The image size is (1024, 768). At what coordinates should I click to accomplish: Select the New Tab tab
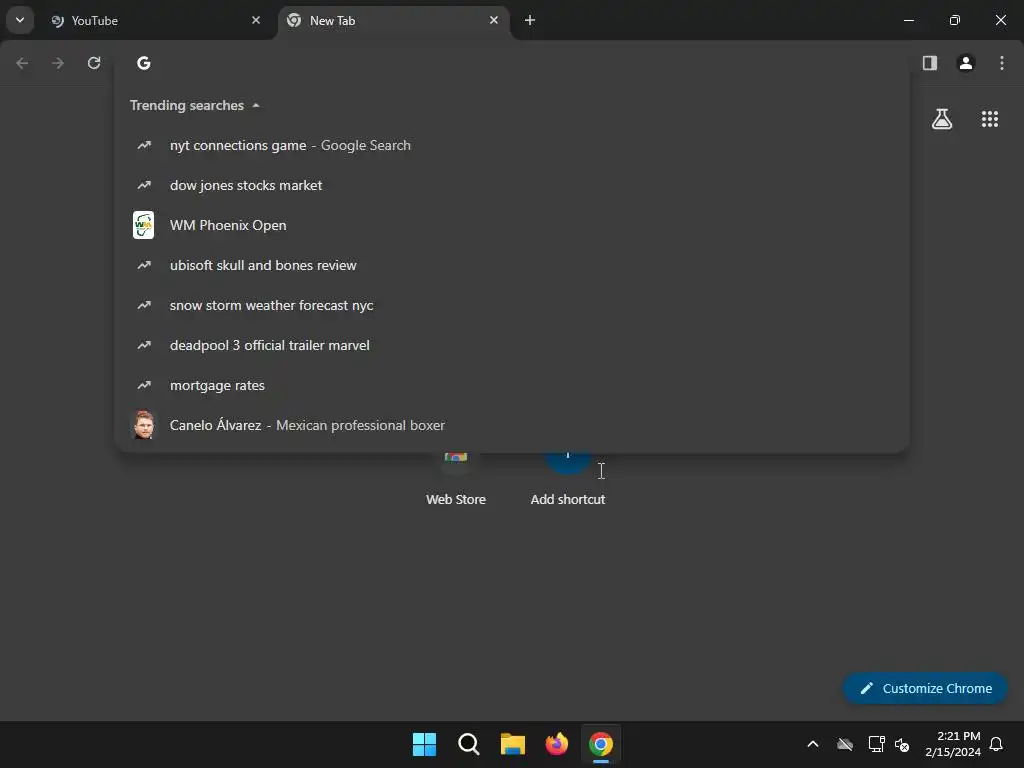coord(394,21)
